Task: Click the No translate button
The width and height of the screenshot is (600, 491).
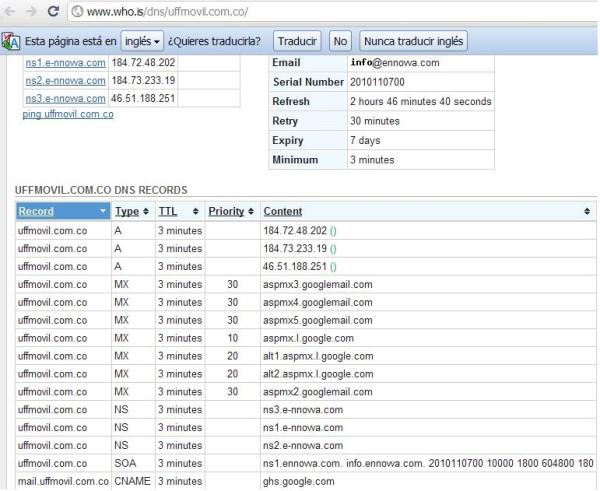Action: tap(340, 41)
